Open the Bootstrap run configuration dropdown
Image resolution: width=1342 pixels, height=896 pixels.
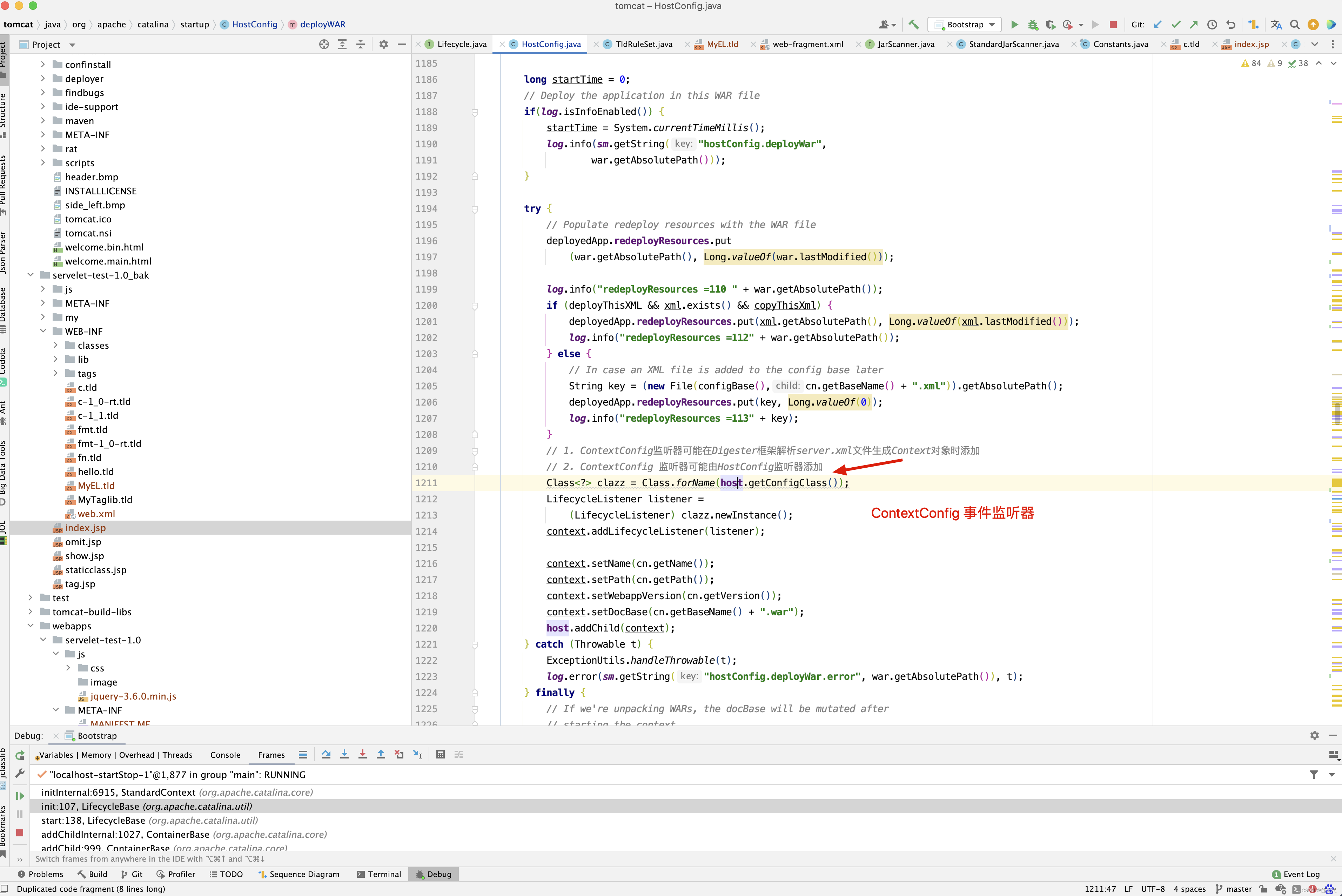pyautogui.click(x=965, y=25)
